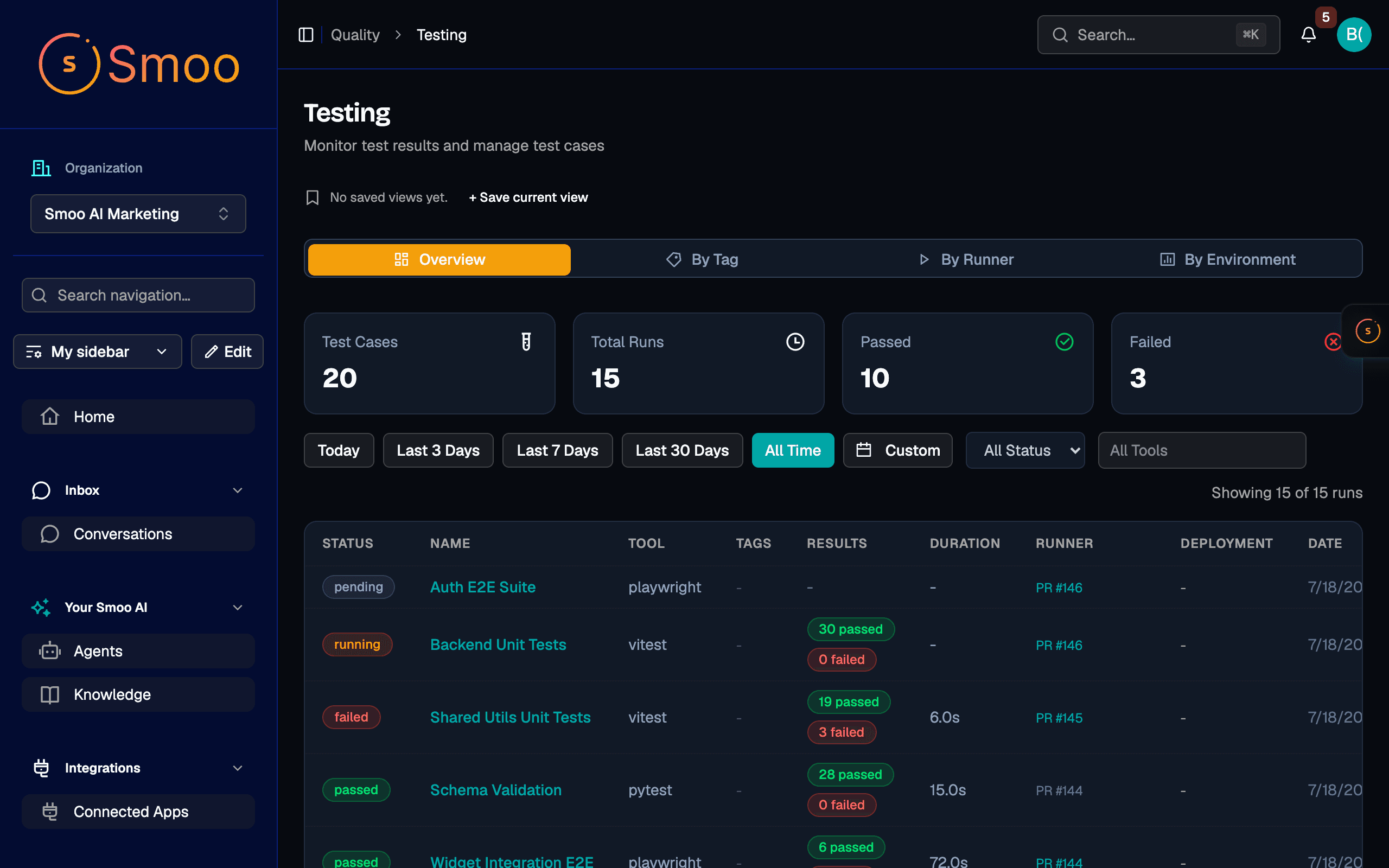
Task: Click the Quality breadcrumb
Action: coord(355,35)
